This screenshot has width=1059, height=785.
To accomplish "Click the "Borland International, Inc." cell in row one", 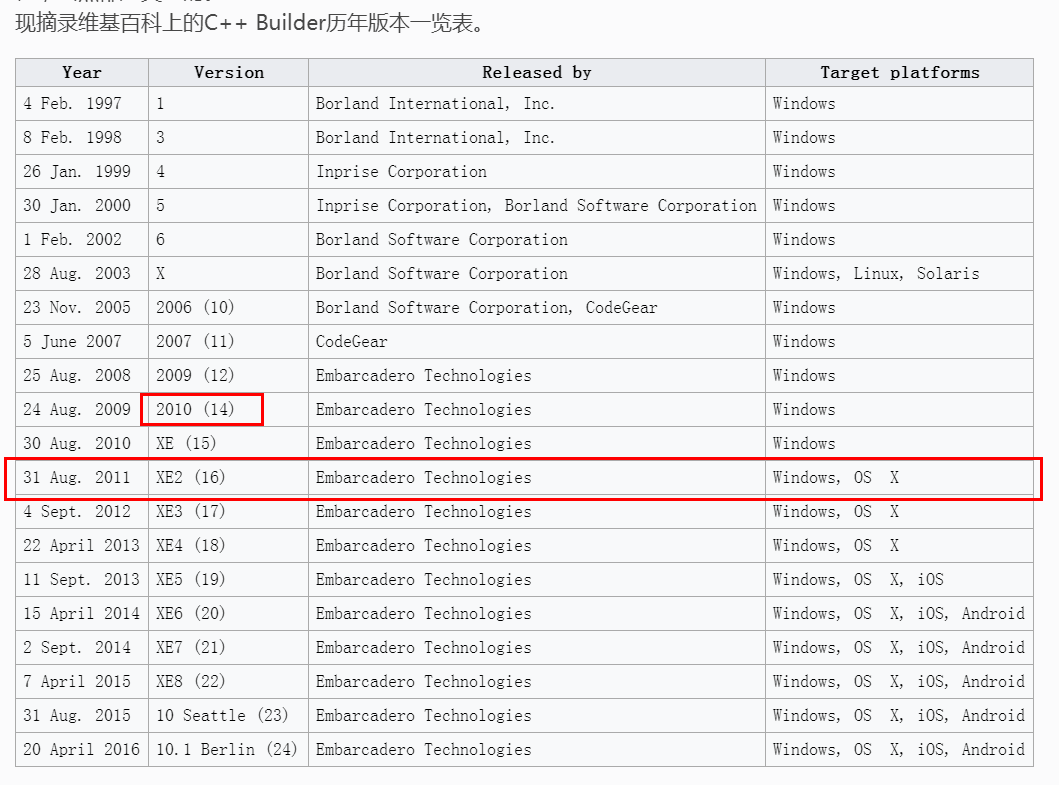I will pyautogui.click(x=420, y=103).
